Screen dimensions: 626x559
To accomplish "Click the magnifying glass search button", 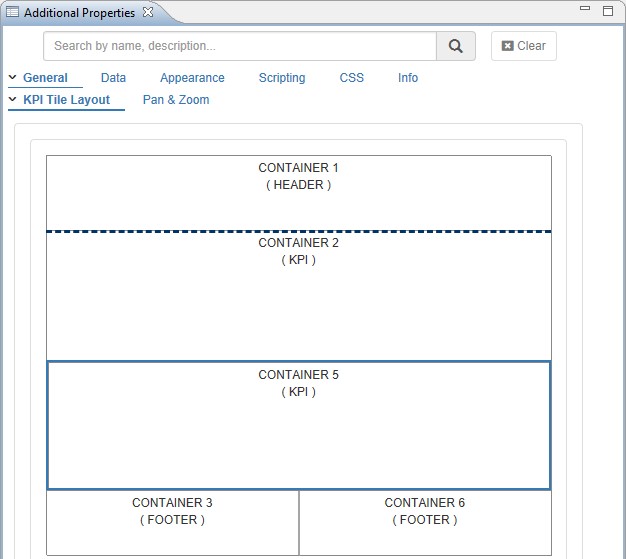I will tap(456, 46).
